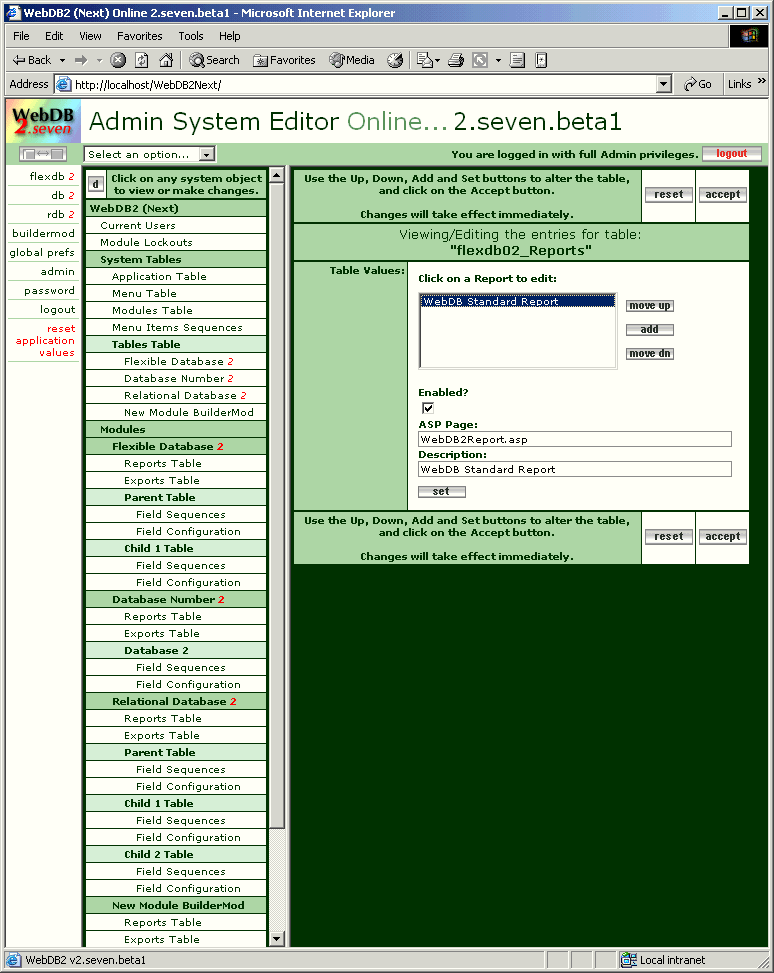The height and width of the screenshot is (973, 774).
Task: Click the Stop loading icon
Action: pos(118,60)
